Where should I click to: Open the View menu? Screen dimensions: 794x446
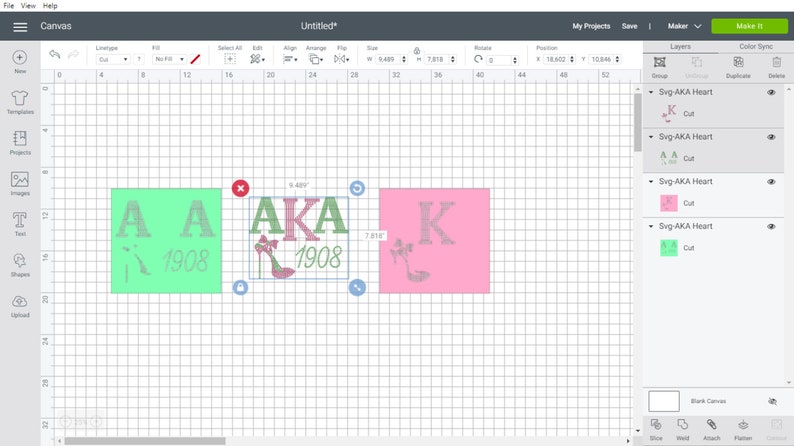click(x=28, y=6)
